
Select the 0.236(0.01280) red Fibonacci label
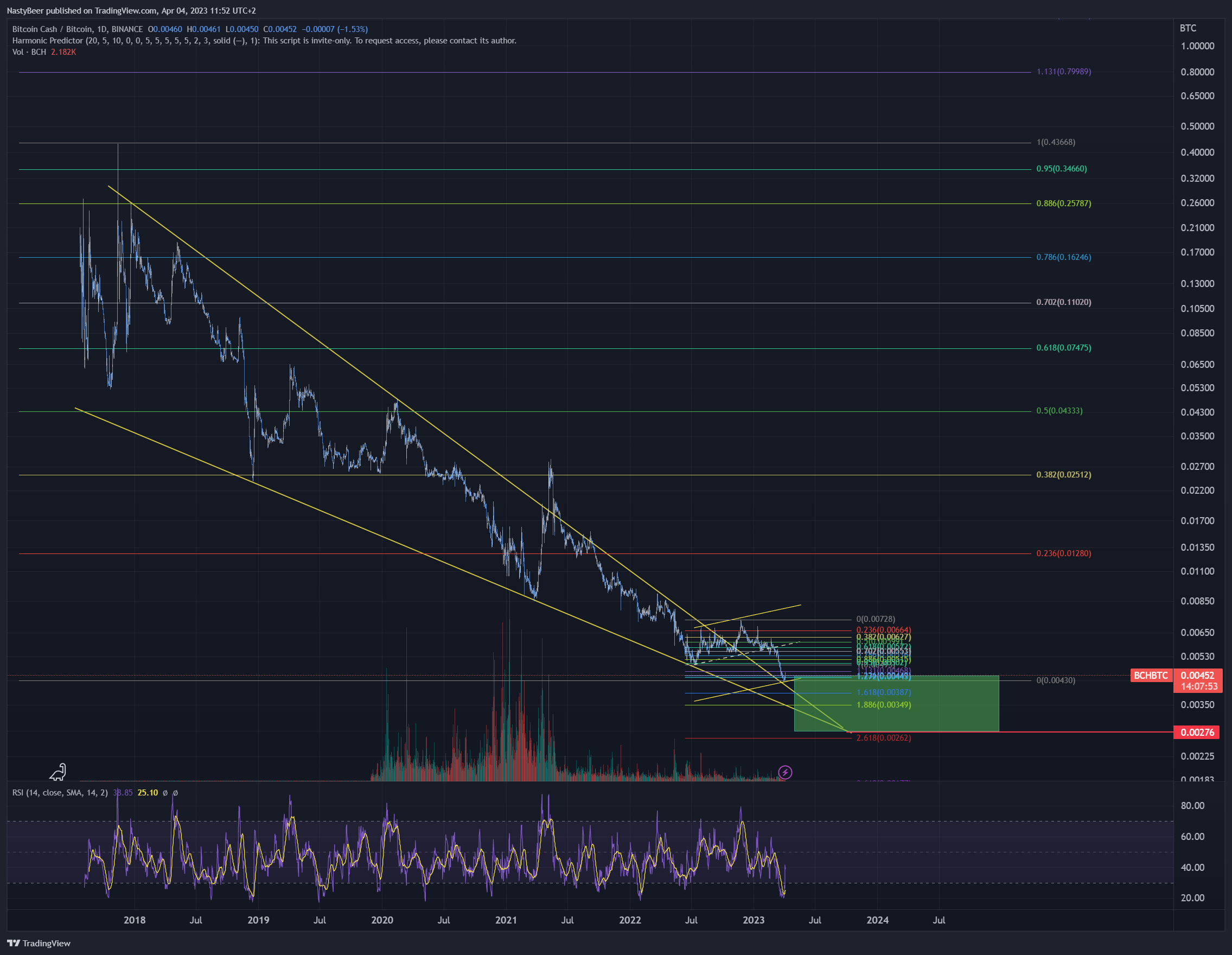(1063, 553)
